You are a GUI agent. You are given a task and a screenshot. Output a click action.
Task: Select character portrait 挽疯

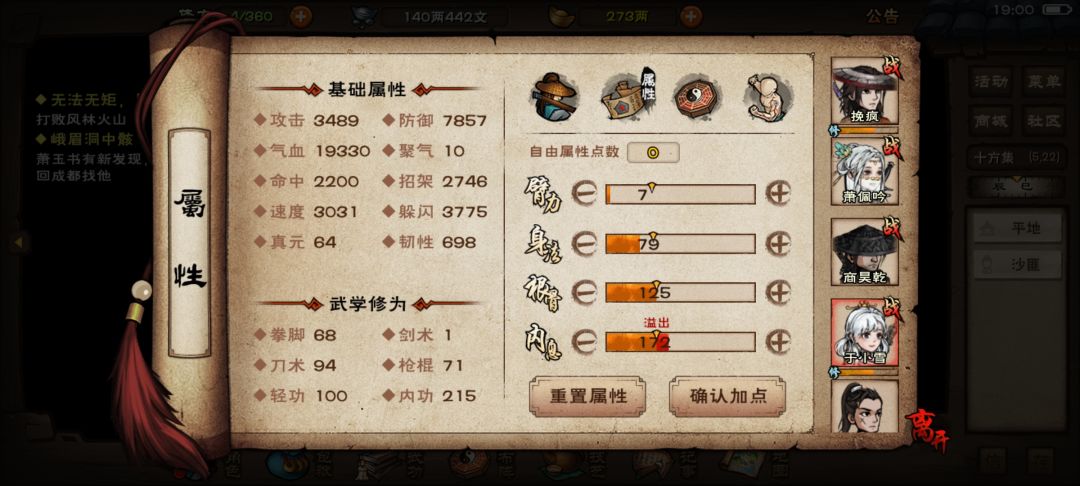pos(864,91)
